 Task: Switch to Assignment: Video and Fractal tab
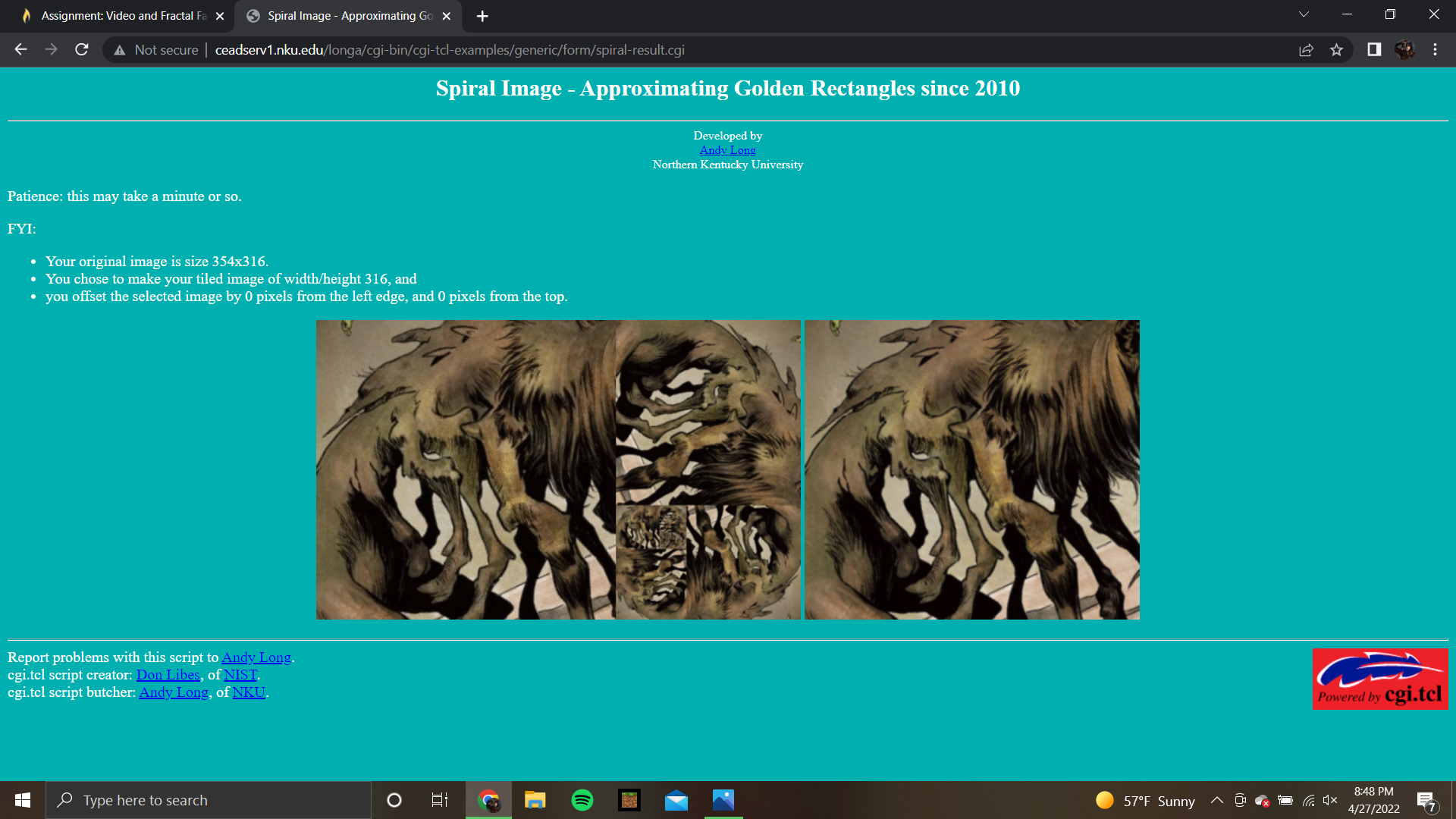[124, 16]
